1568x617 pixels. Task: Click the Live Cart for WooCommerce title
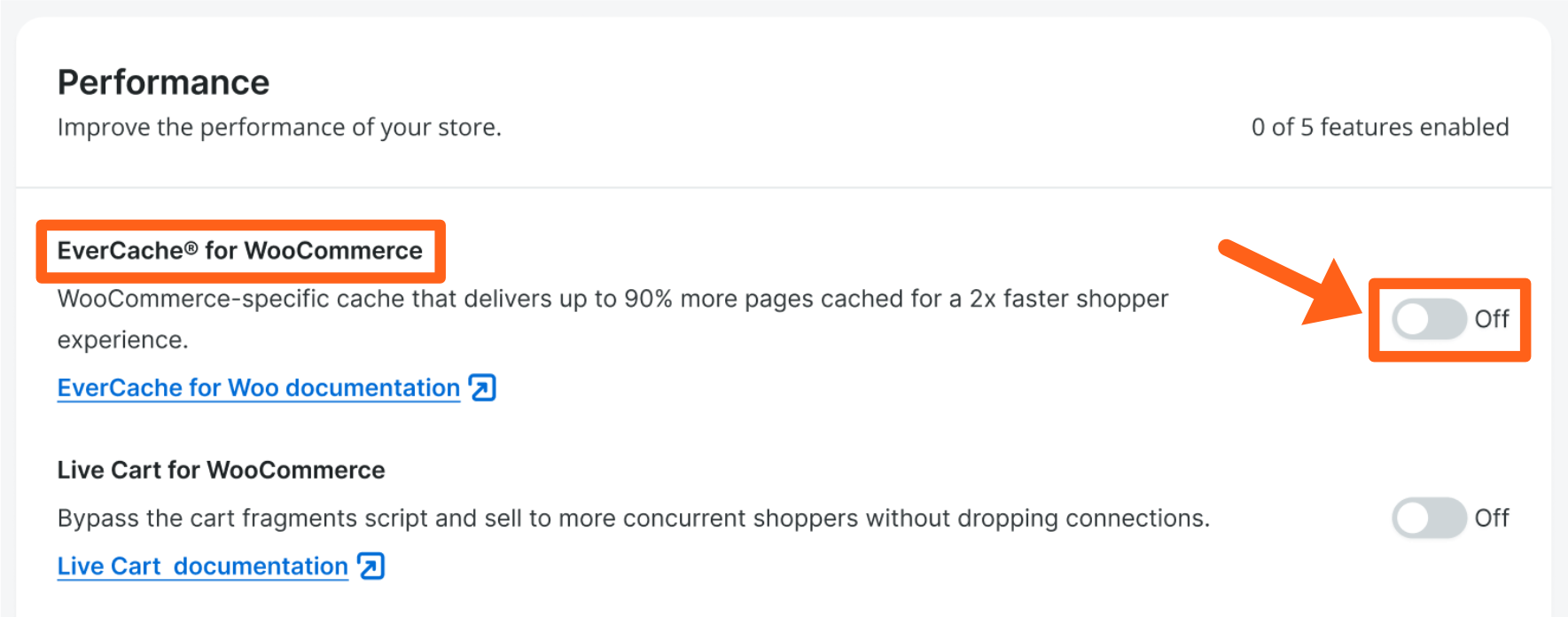[x=221, y=470]
